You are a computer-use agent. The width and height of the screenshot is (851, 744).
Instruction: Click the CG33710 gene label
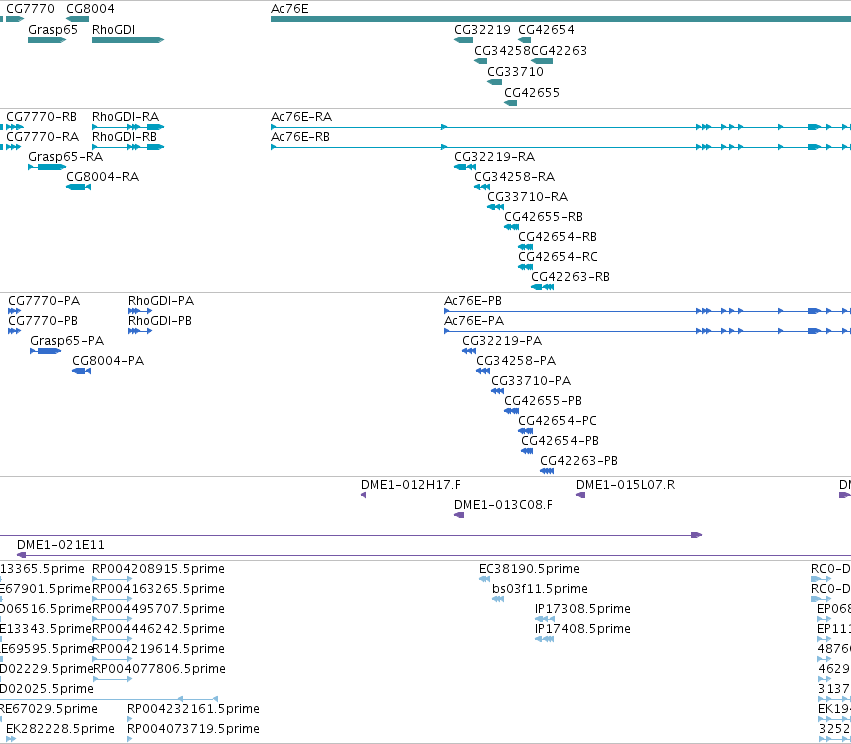[516, 72]
